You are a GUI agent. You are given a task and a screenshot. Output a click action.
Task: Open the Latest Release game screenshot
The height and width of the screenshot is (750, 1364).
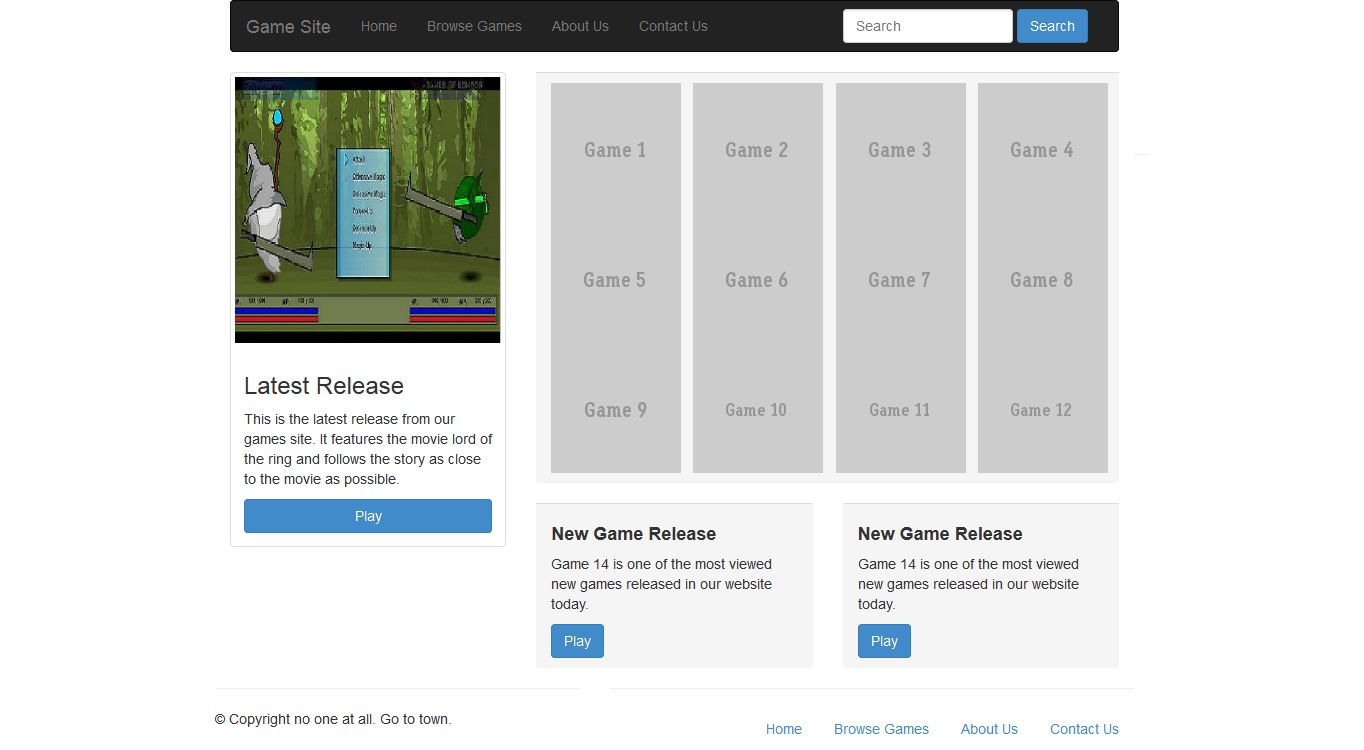(367, 209)
